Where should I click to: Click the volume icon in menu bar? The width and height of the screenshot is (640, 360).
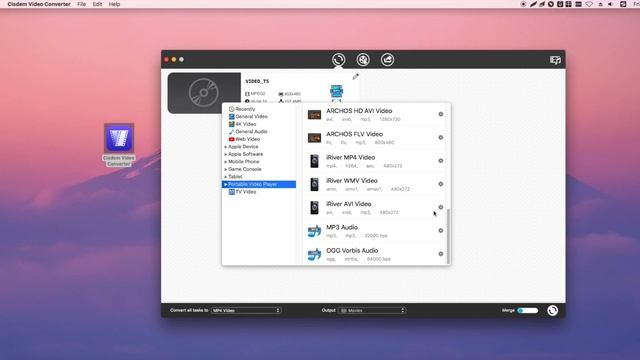point(611,4)
